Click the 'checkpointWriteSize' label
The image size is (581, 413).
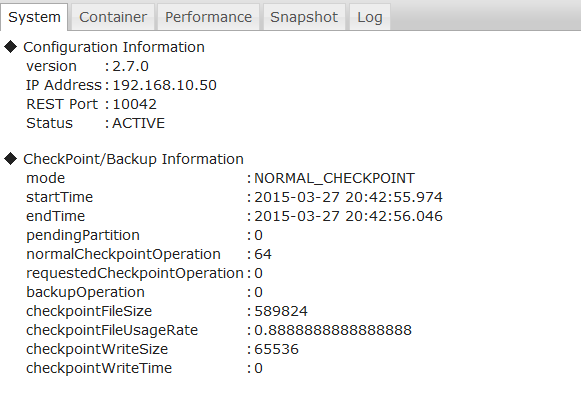[x=97, y=349]
